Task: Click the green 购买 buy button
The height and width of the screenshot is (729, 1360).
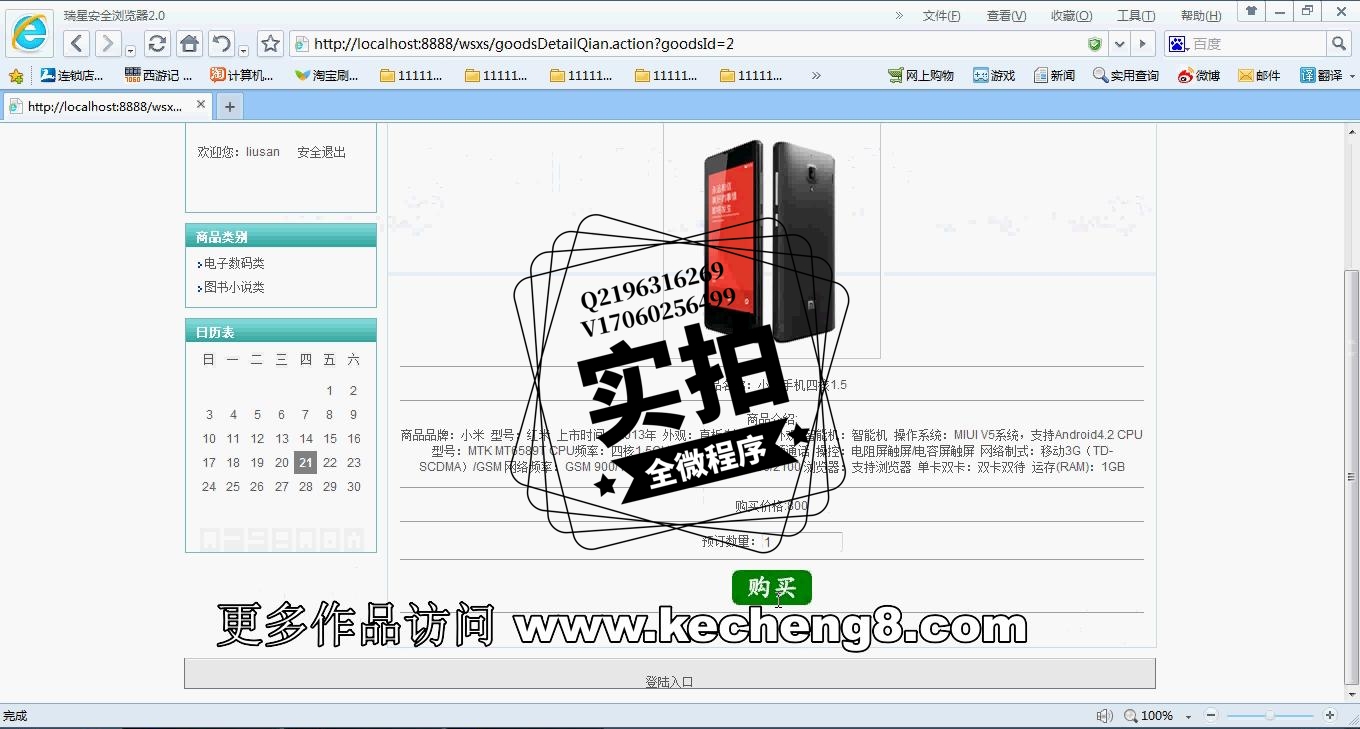Action: point(771,587)
